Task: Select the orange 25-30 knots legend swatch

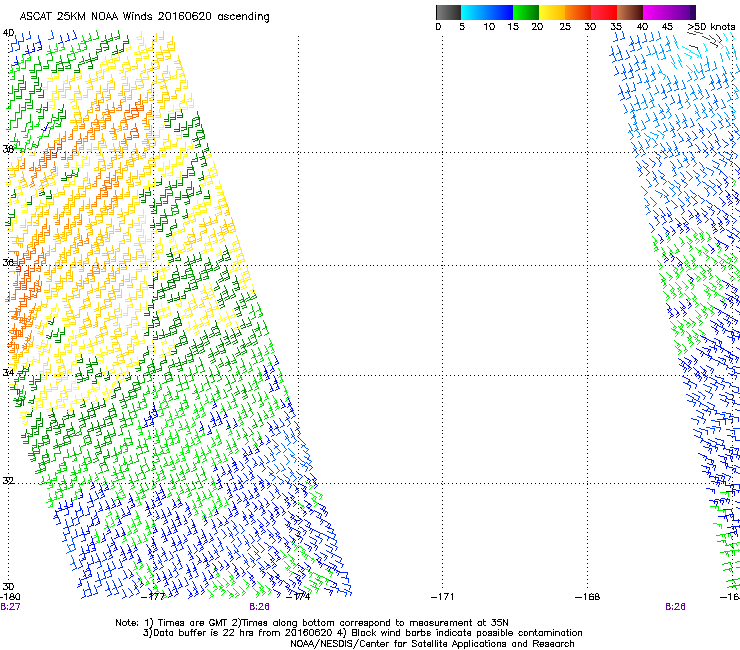Action: pos(578,12)
